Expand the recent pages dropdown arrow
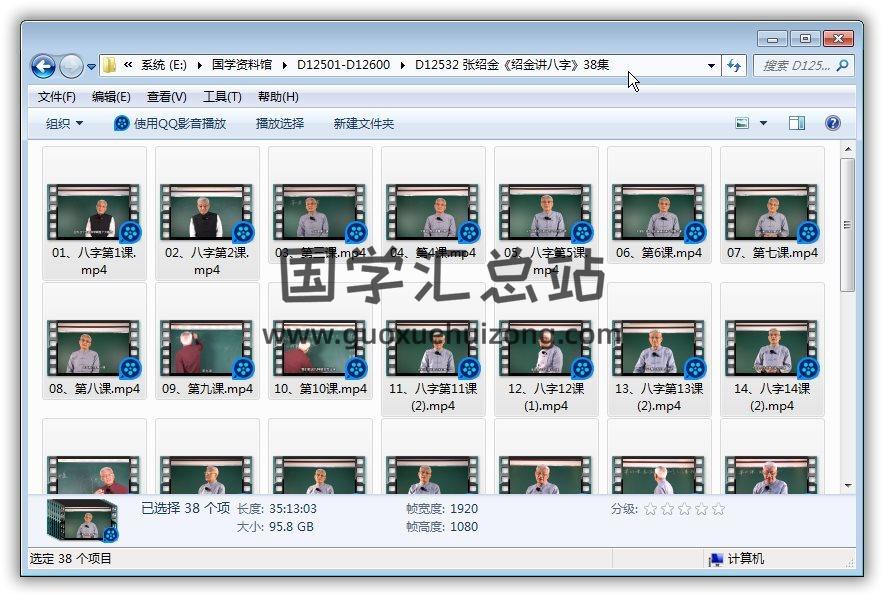The width and height of the screenshot is (884, 597). point(92,67)
